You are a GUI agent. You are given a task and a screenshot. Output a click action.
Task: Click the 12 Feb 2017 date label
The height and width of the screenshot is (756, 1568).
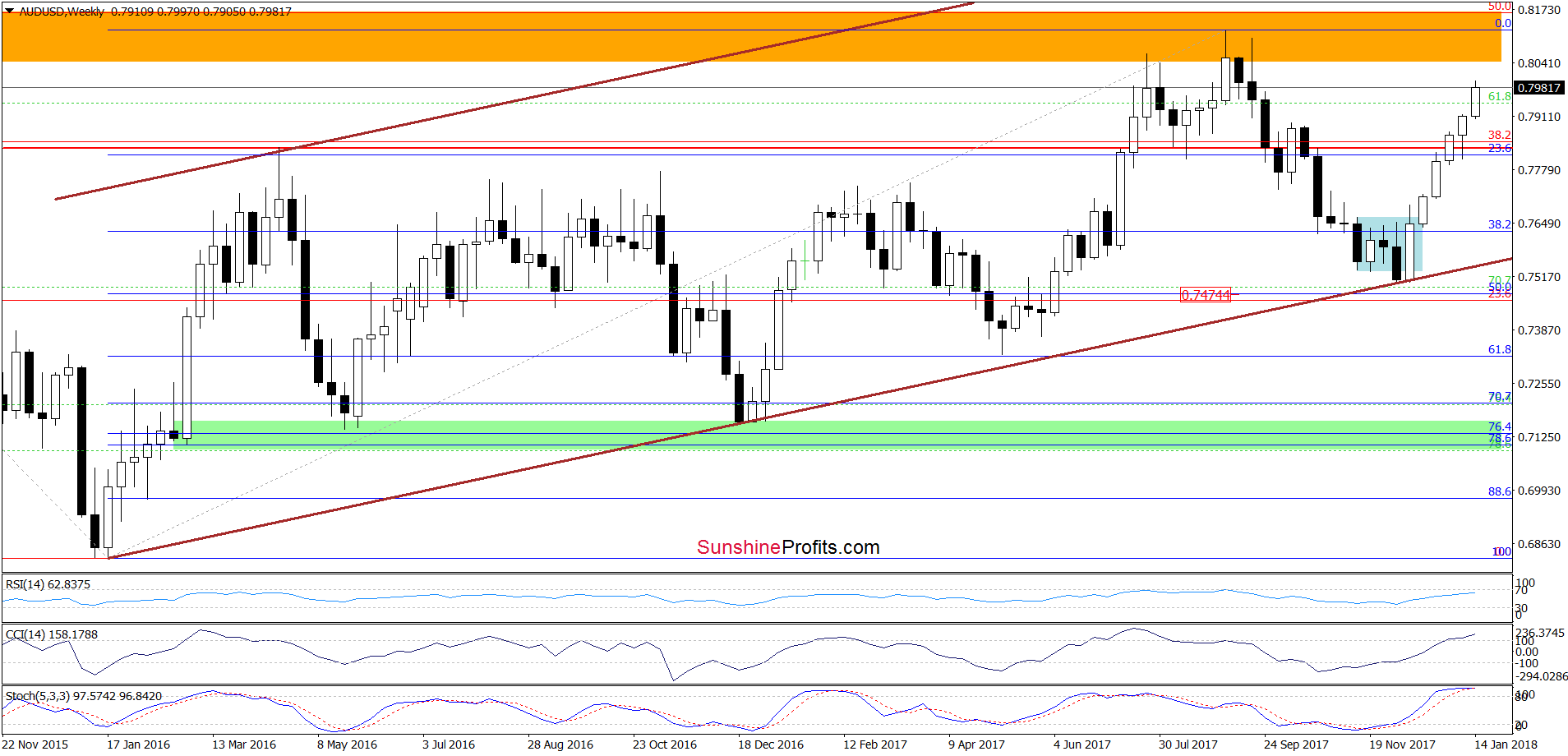coord(875,744)
